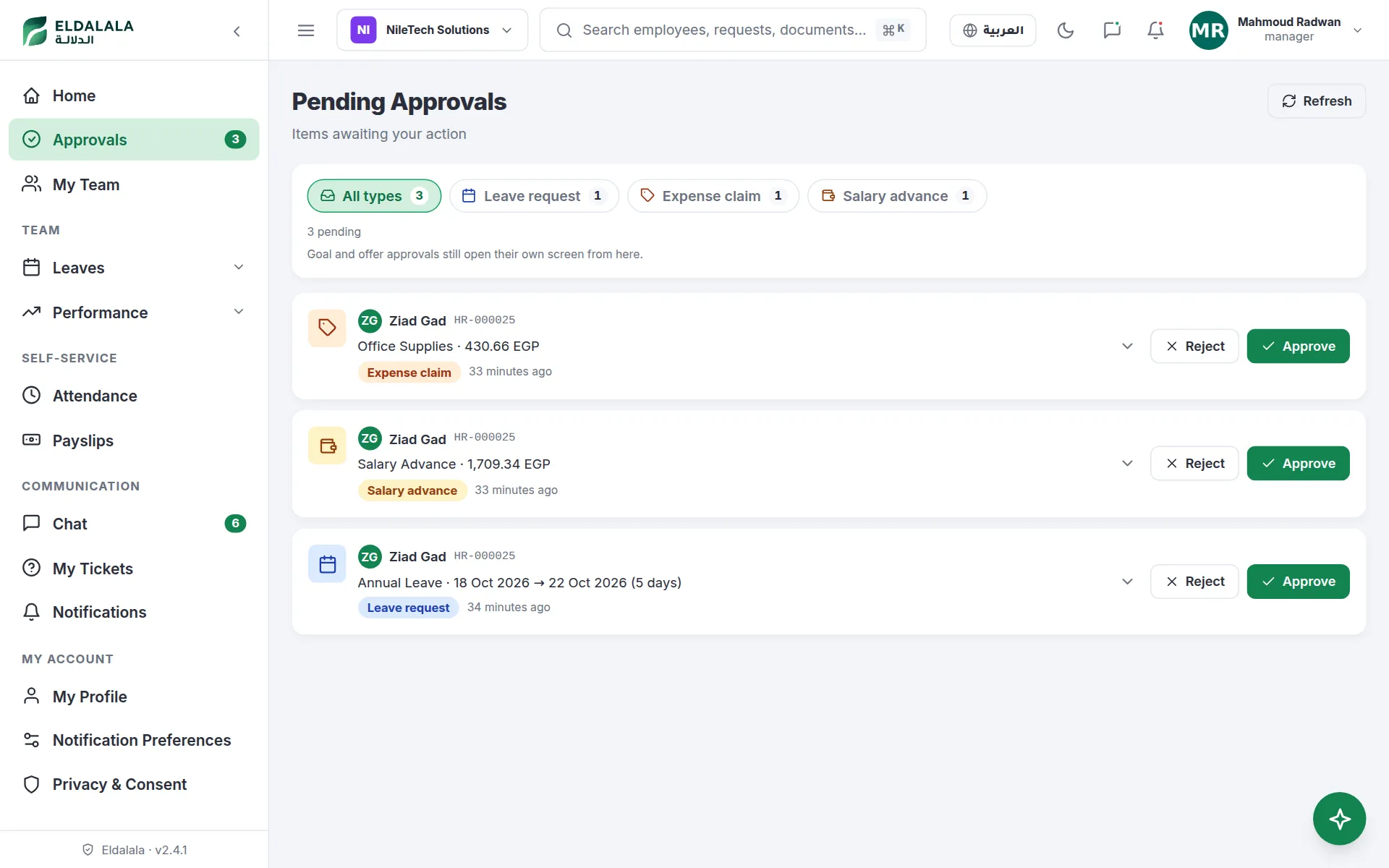Toggle dark mode moon icon
The image size is (1389, 868).
(1066, 30)
